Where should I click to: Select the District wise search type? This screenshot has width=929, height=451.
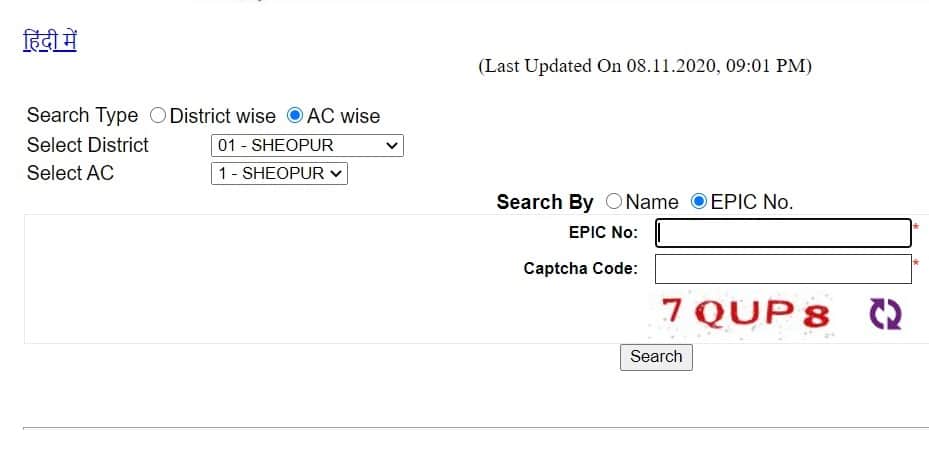158,115
